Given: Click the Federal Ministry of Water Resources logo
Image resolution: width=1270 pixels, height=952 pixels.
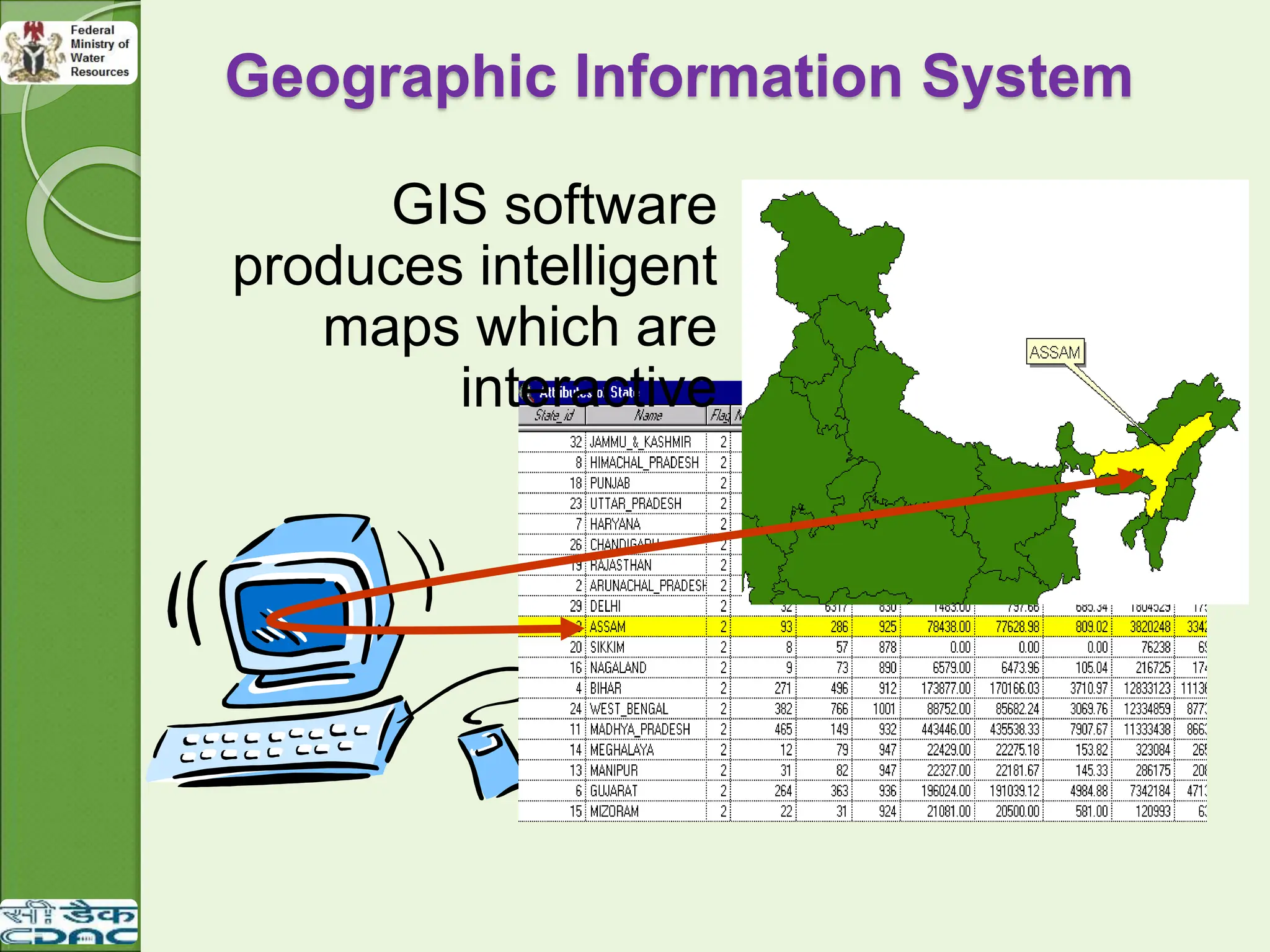Looking at the screenshot, I should coord(68,52).
